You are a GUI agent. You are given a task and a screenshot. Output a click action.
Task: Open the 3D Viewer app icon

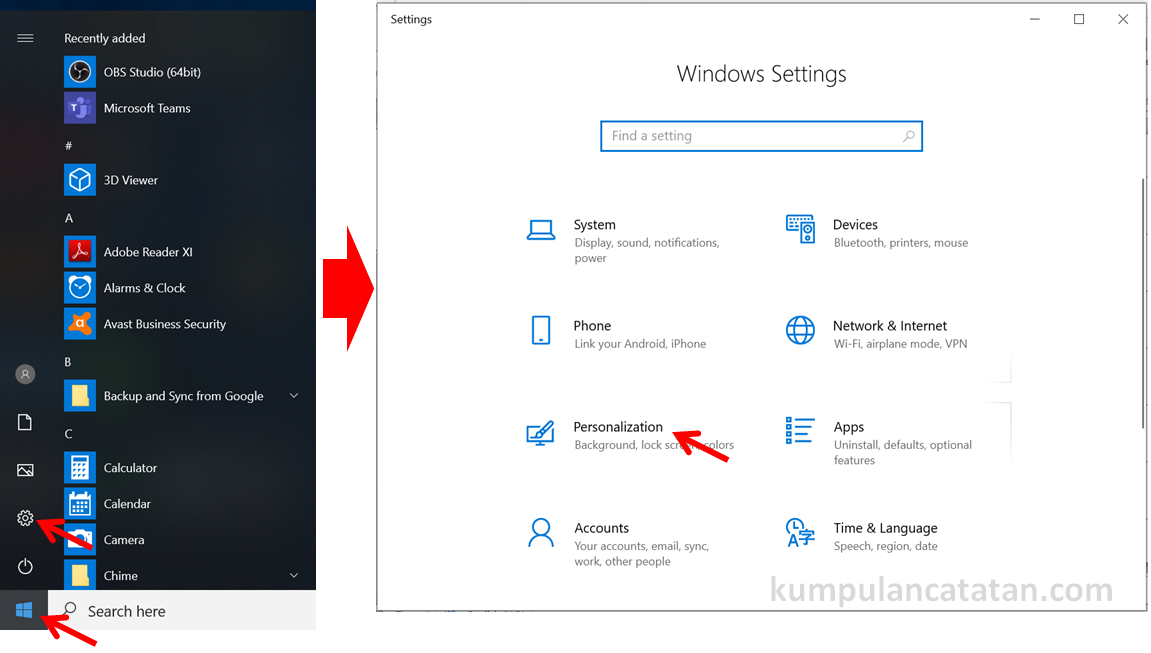coord(79,180)
